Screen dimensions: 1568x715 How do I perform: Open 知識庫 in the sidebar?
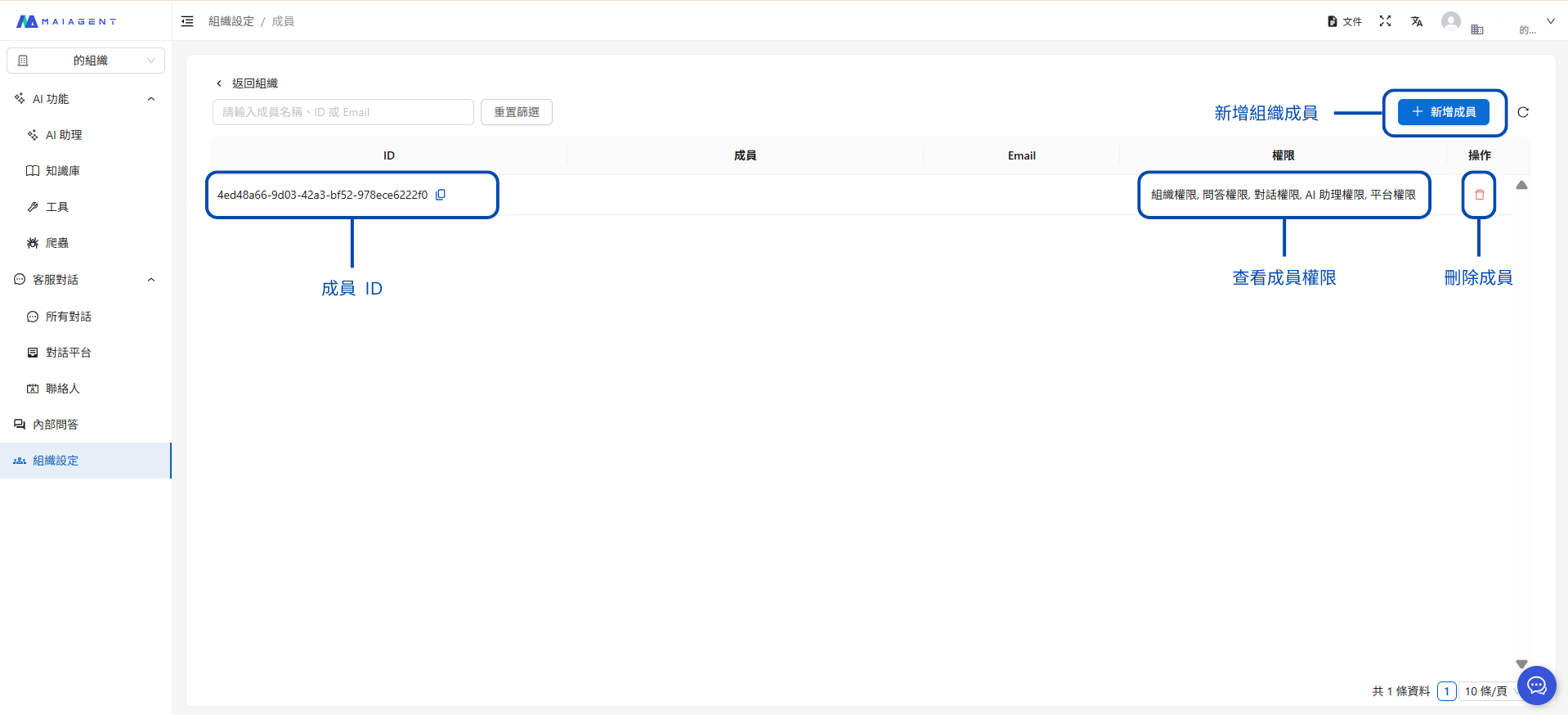(x=63, y=171)
